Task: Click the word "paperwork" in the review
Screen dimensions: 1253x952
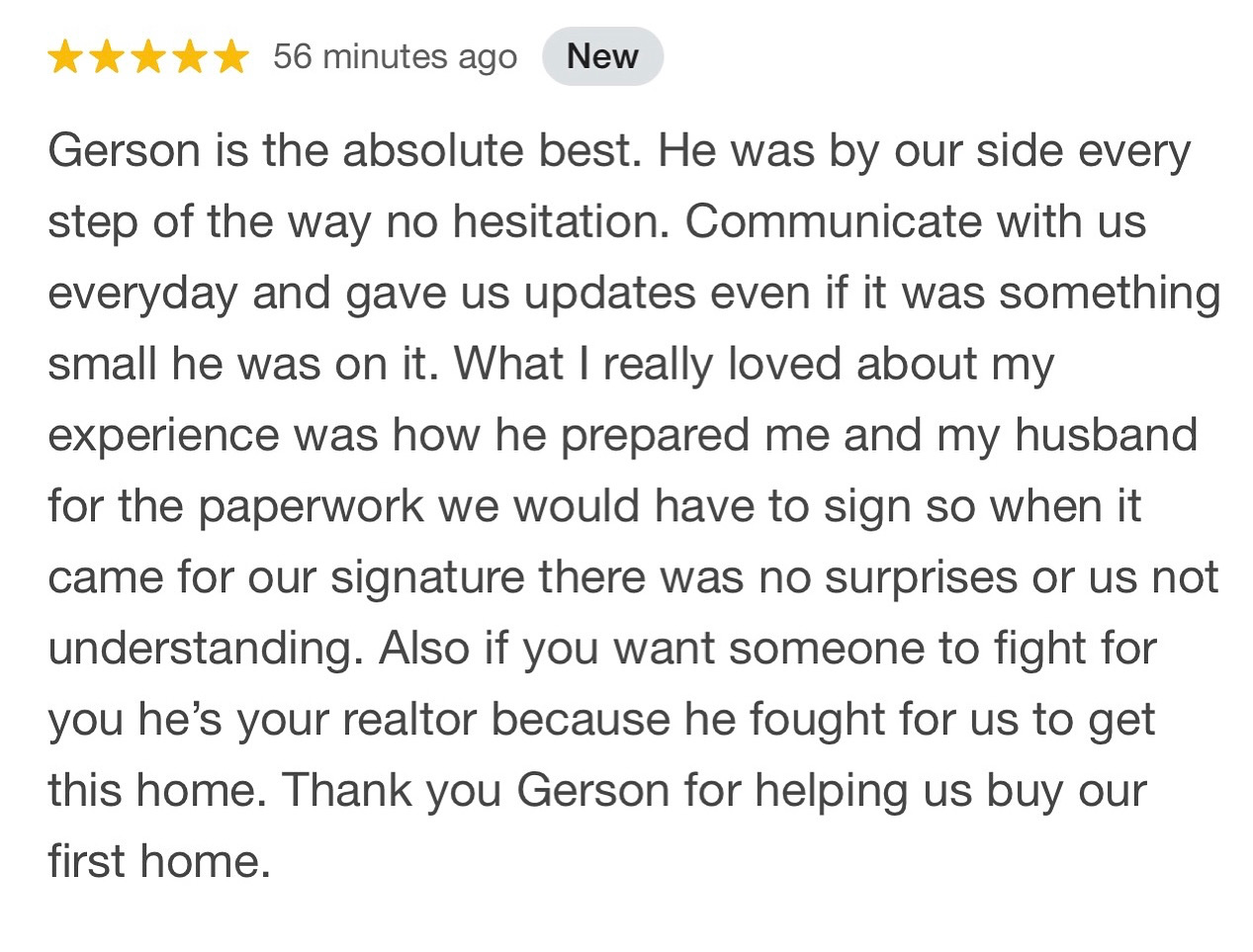Action: [x=312, y=507]
